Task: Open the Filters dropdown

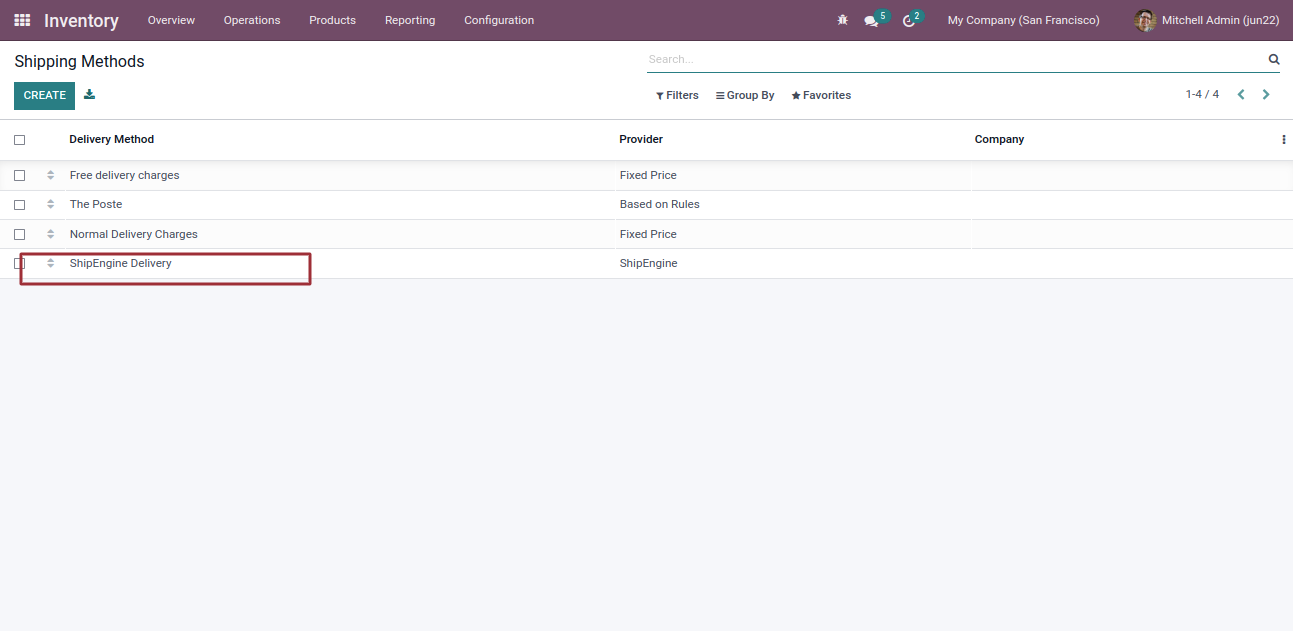Action: pyautogui.click(x=677, y=95)
